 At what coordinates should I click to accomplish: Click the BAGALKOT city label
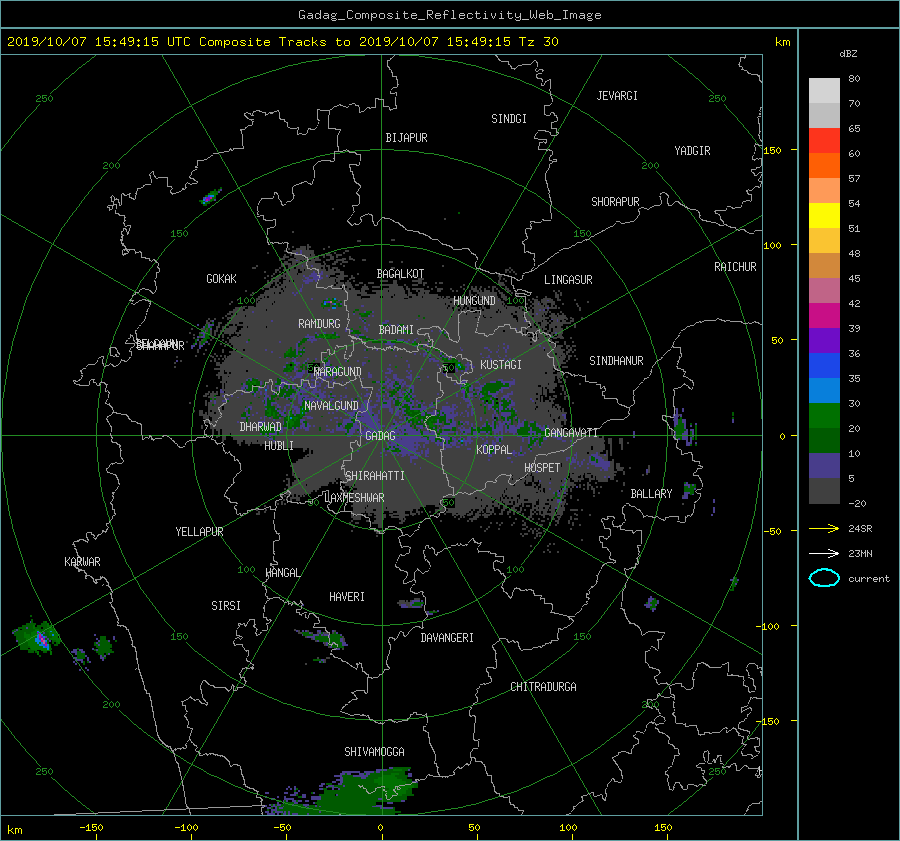point(400,274)
